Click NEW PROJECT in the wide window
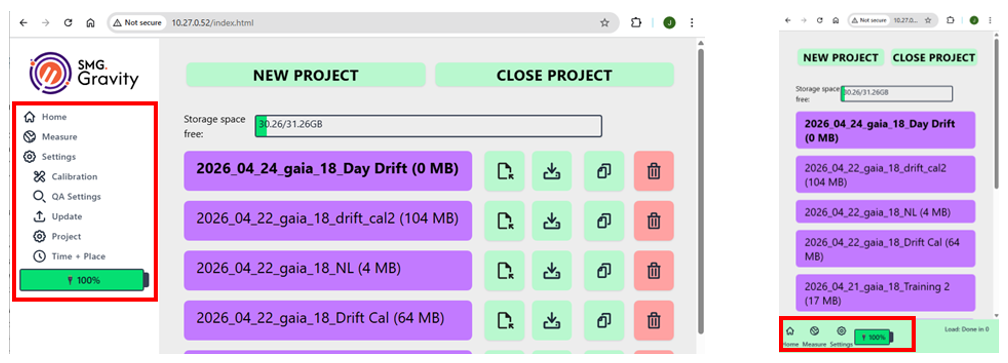Image resolution: width=1008 pixels, height=363 pixels. tap(305, 75)
